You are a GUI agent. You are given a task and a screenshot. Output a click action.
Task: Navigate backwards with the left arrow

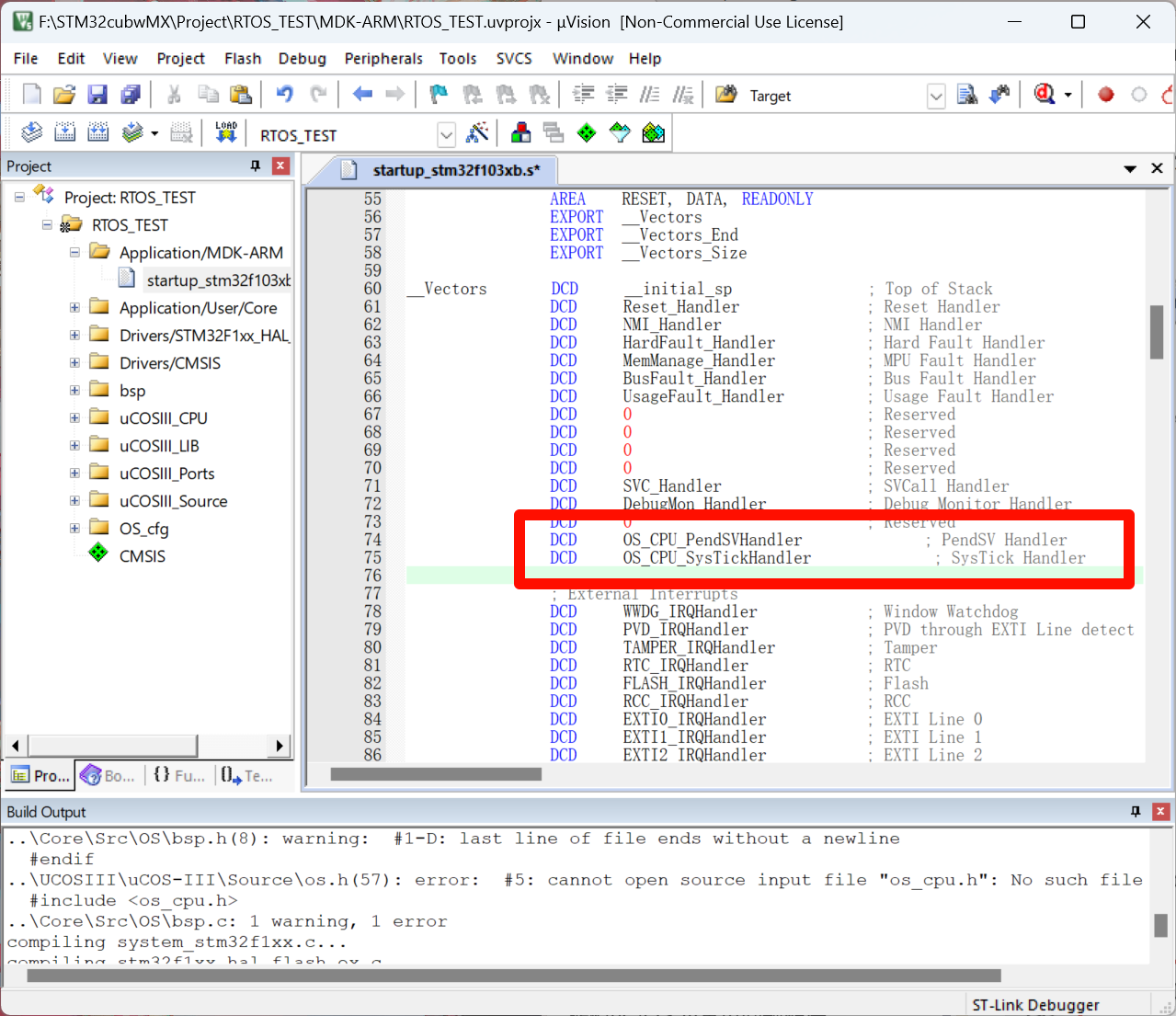click(362, 95)
